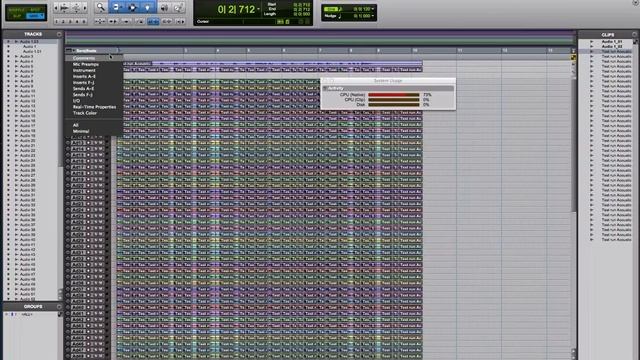Click the green Grid indicator button

331,9
